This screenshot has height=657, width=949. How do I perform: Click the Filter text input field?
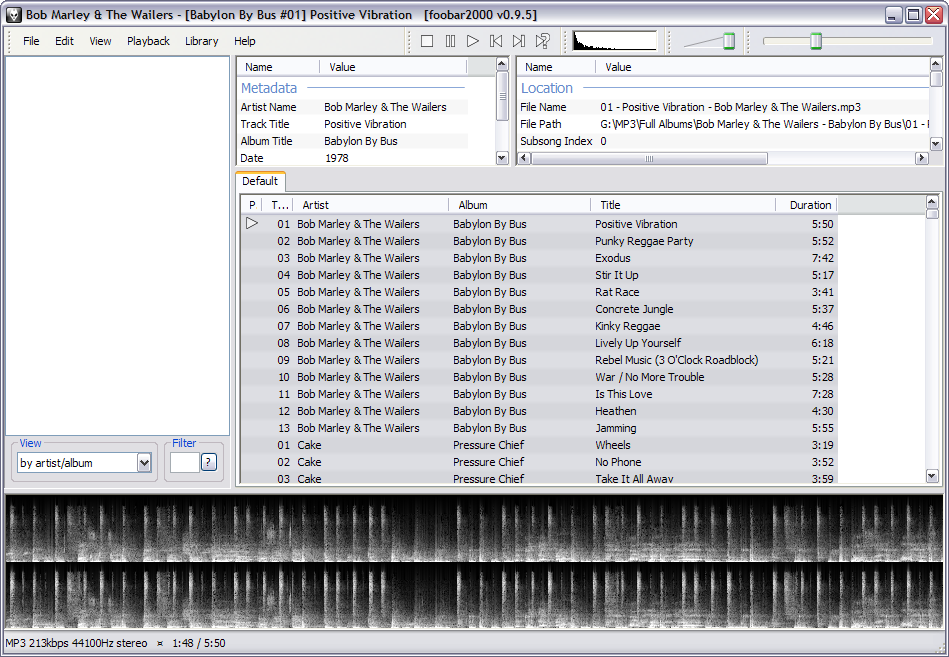(x=185, y=463)
